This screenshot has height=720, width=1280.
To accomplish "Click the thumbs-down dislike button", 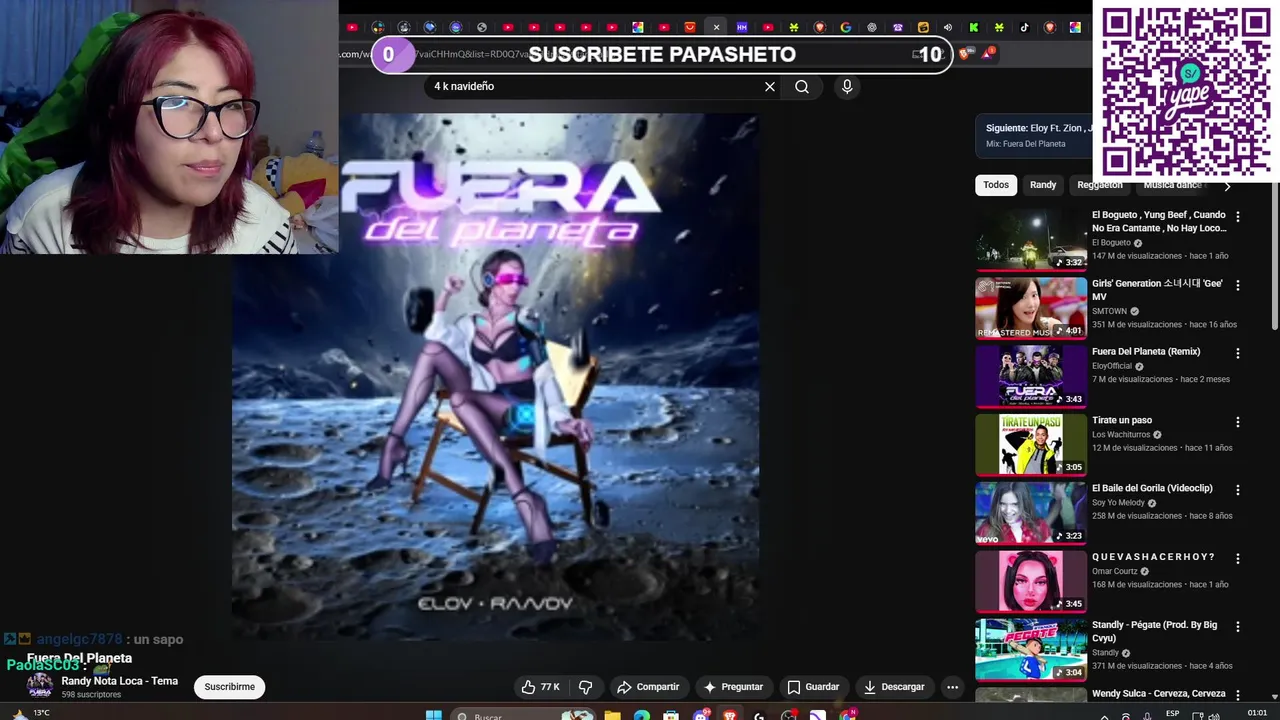I will point(586,687).
